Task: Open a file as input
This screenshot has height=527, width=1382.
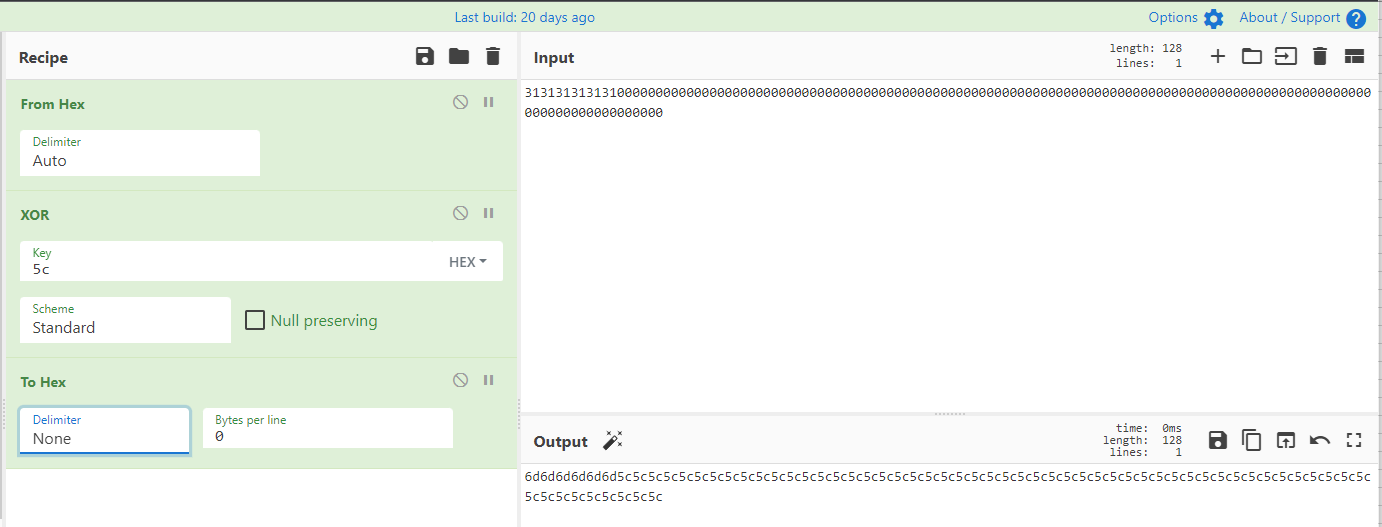Action: click(x=1286, y=57)
